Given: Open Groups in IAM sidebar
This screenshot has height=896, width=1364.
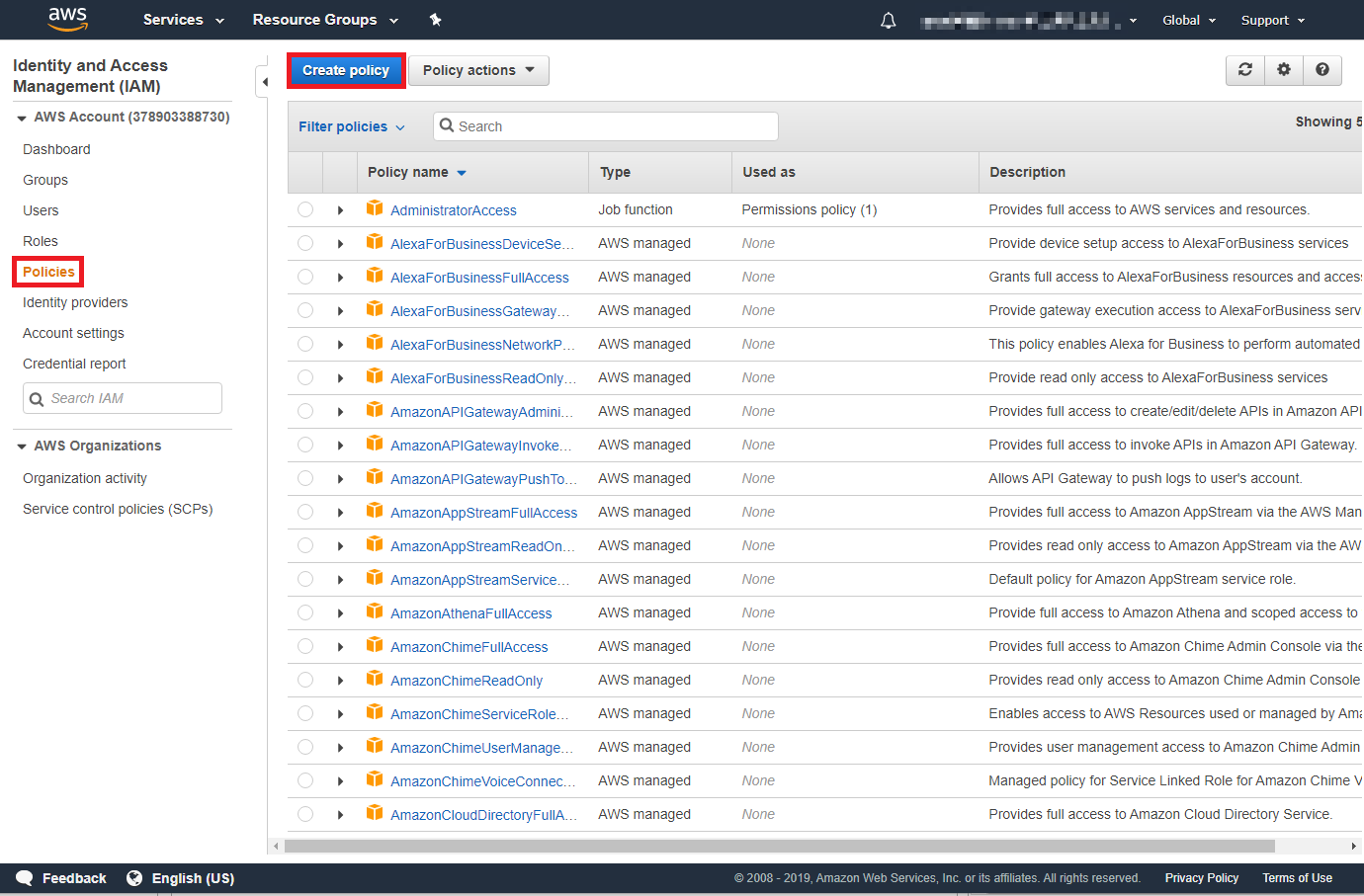Looking at the screenshot, I should point(45,180).
